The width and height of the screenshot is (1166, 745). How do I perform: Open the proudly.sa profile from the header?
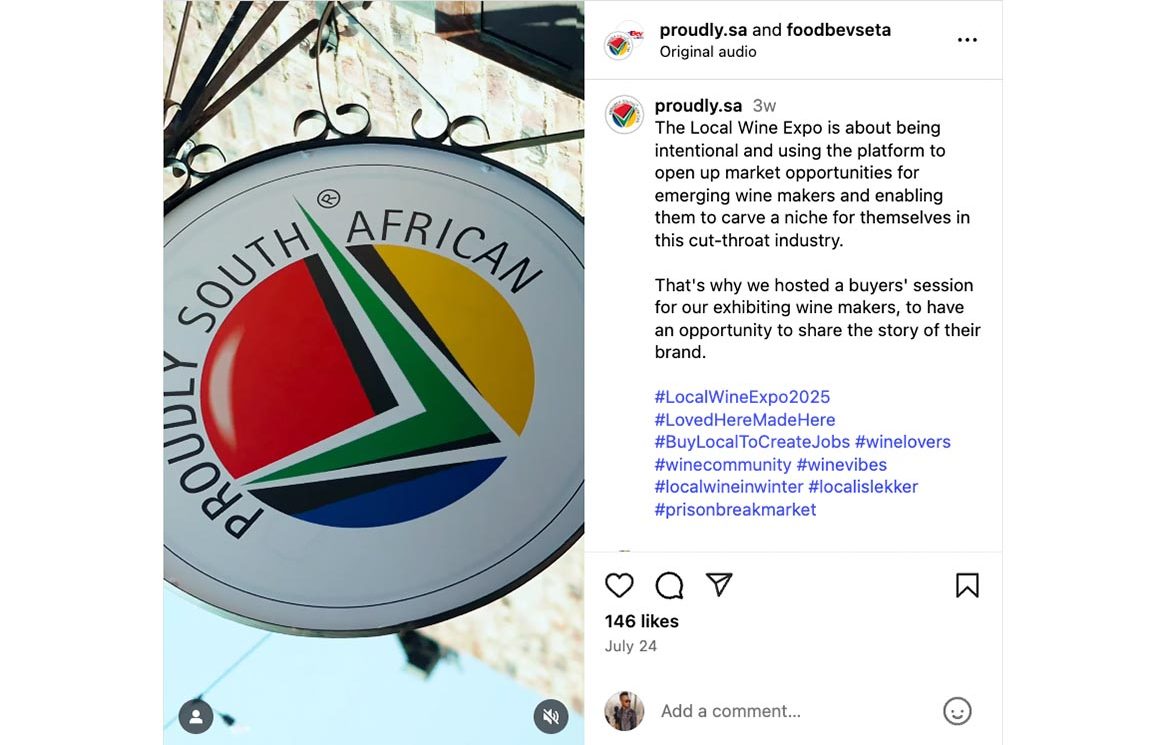pyautogui.click(x=703, y=30)
